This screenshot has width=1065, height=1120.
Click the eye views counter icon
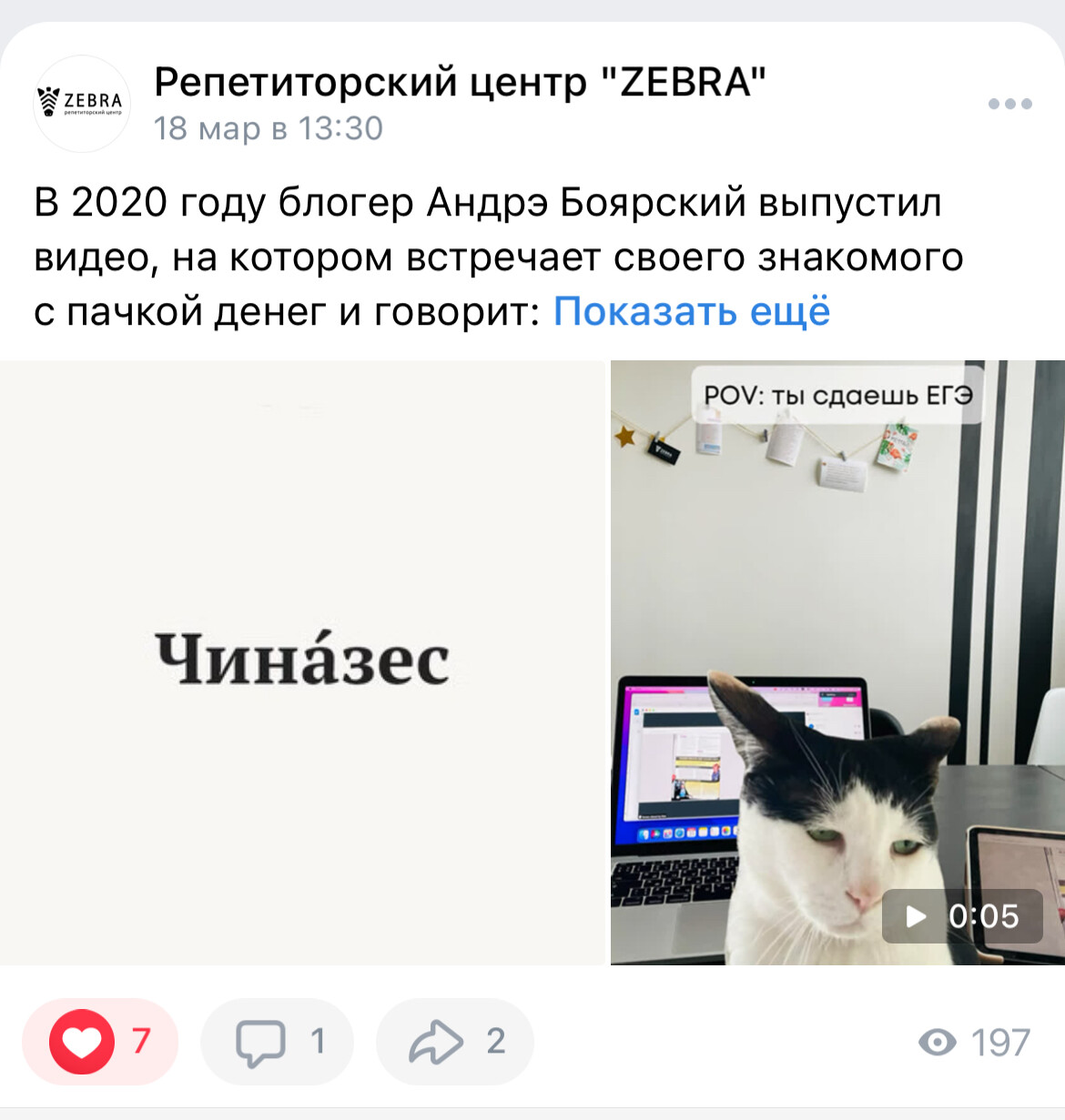(938, 1042)
